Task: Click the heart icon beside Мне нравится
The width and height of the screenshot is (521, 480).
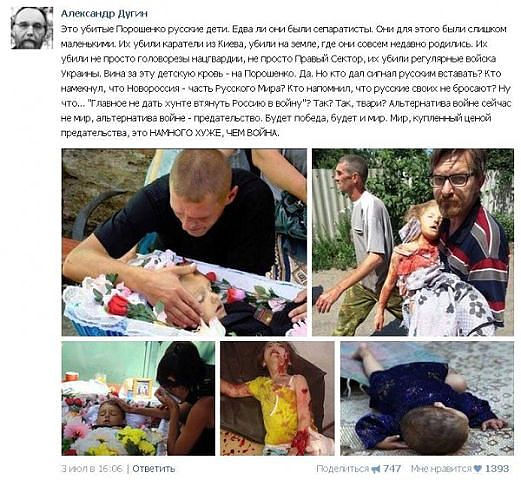Action: point(478,469)
